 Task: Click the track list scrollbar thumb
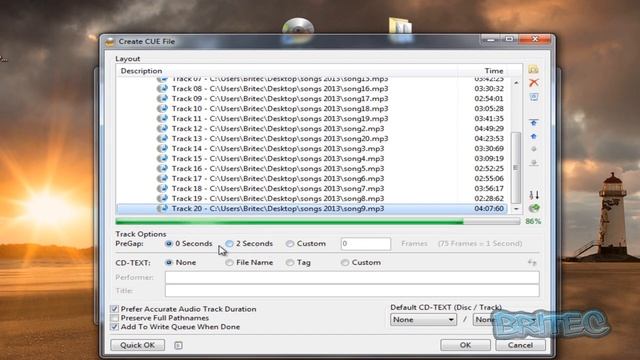(516, 167)
